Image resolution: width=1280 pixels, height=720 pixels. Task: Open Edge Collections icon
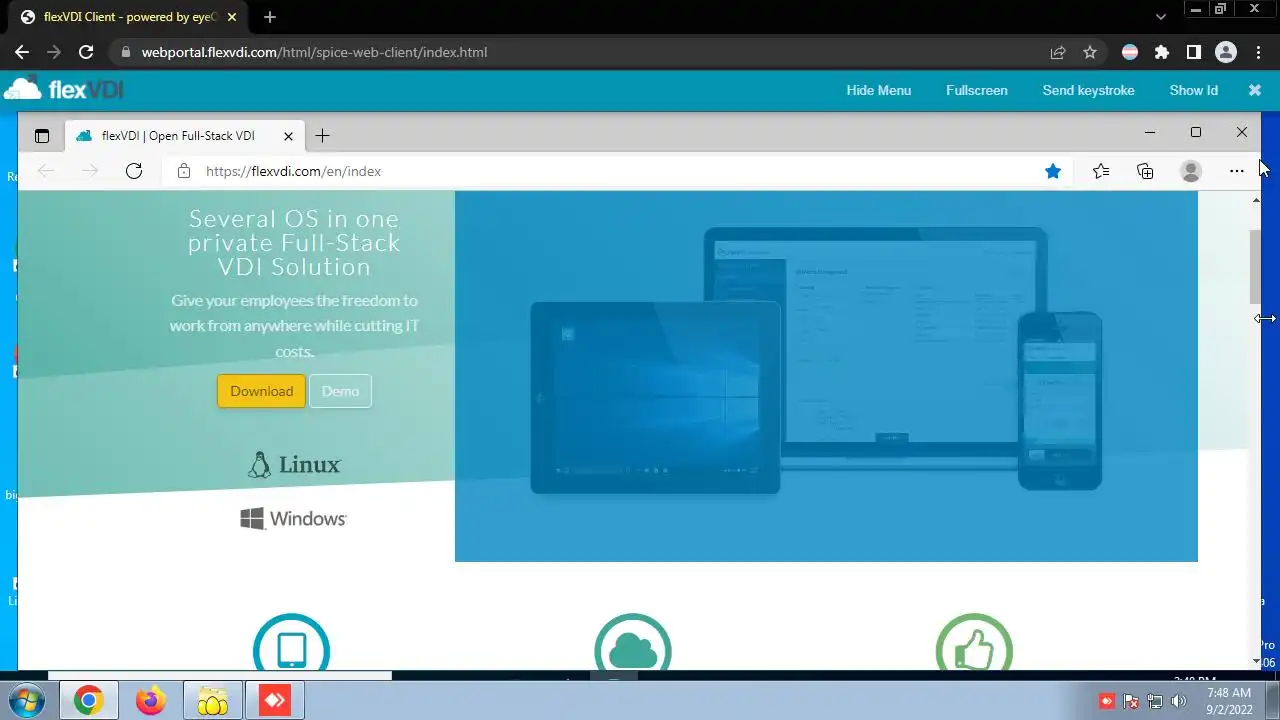1146,171
